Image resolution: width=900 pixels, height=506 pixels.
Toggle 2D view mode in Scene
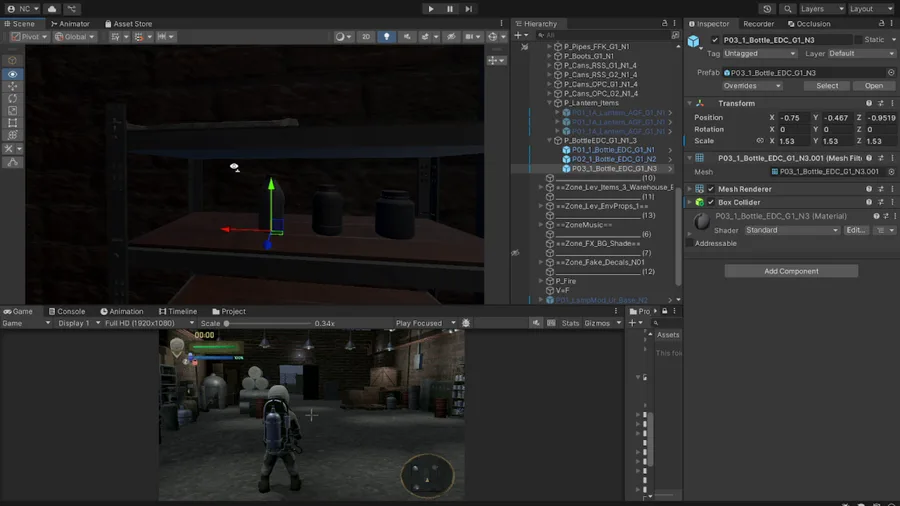click(366, 37)
